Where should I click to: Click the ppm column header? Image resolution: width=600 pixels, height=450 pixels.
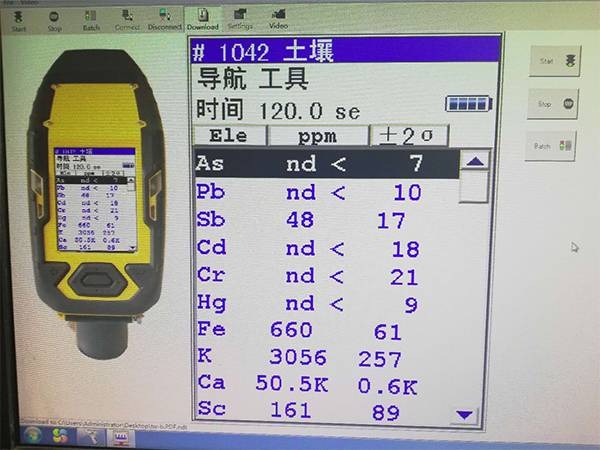click(x=318, y=136)
